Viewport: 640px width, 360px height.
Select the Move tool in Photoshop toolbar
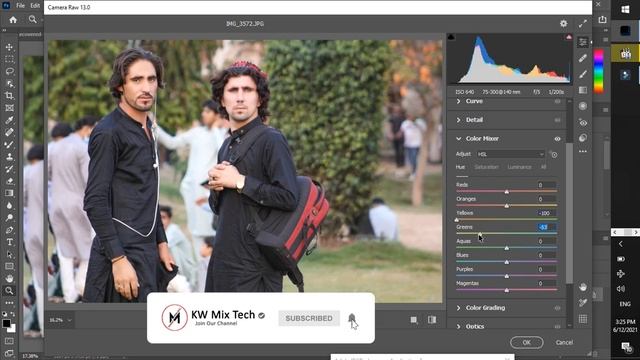coord(9,47)
